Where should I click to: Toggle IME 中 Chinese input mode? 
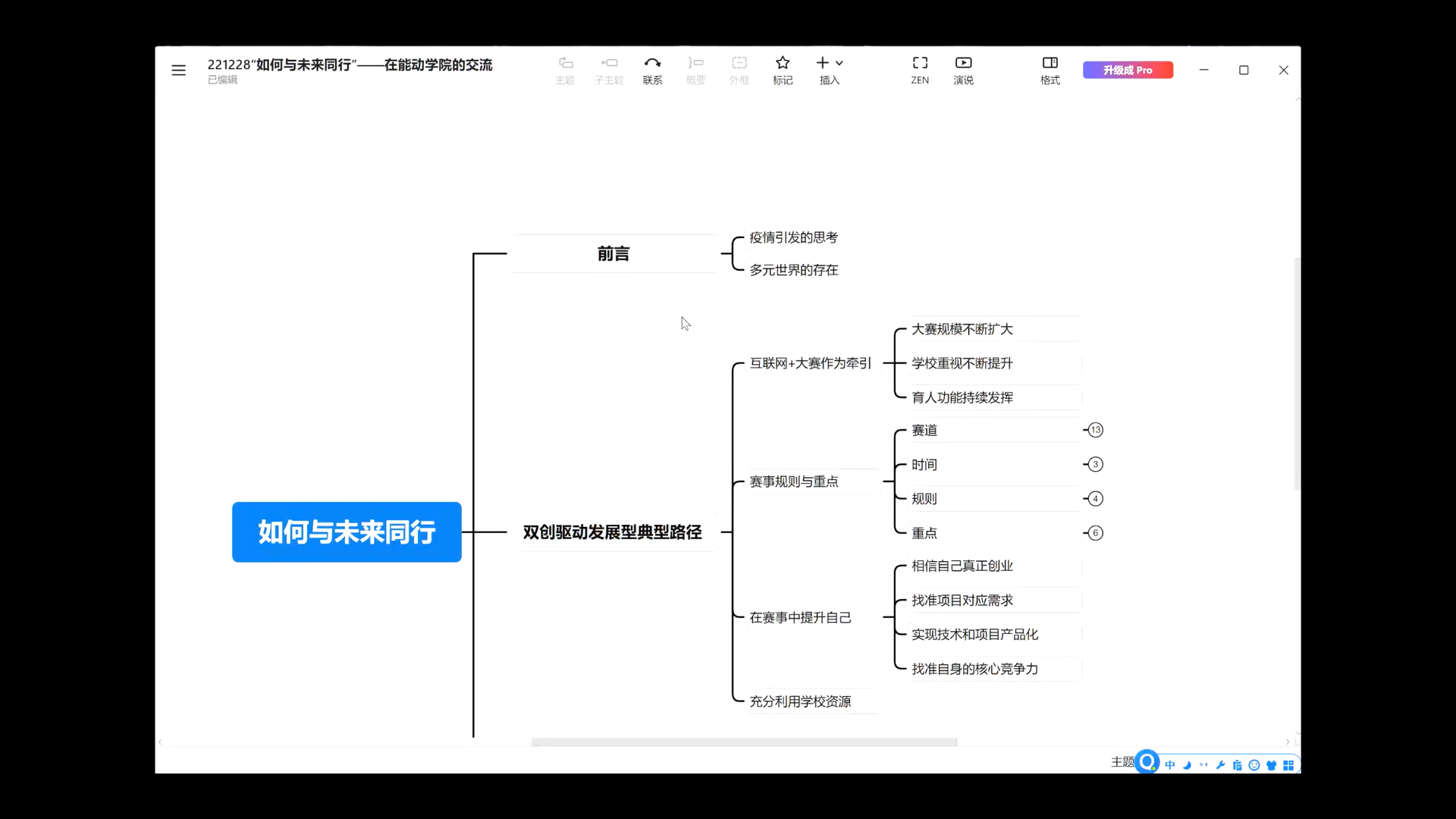pos(1170,765)
